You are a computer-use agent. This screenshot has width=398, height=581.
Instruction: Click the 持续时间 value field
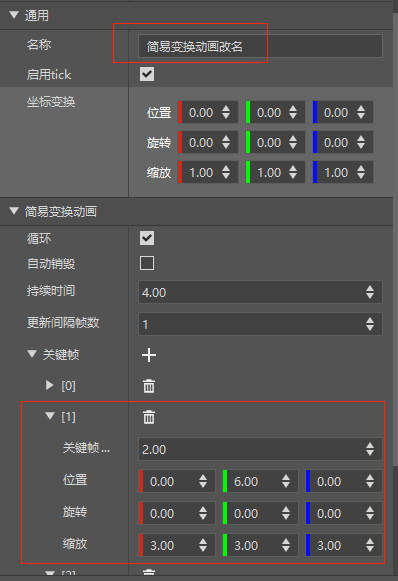[260, 292]
